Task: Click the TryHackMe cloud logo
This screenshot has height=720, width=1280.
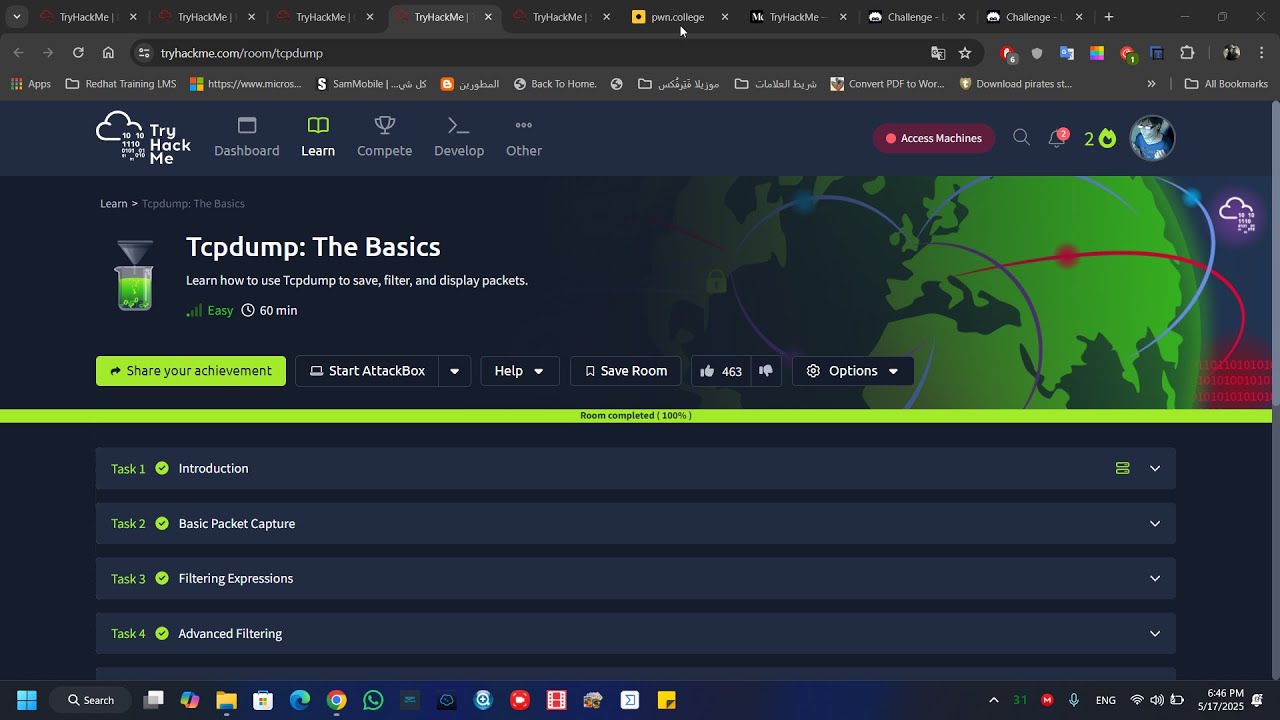Action: [x=143, y=138]
